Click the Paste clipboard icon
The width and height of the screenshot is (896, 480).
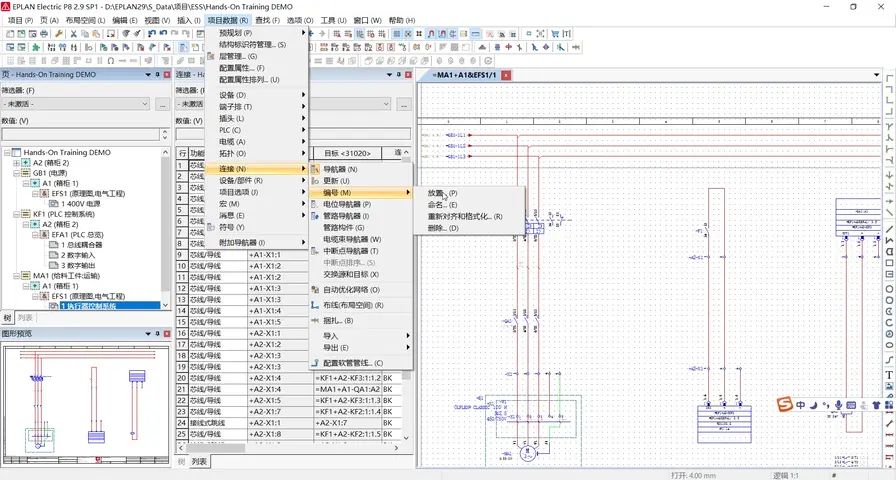[x=97, y=34]
